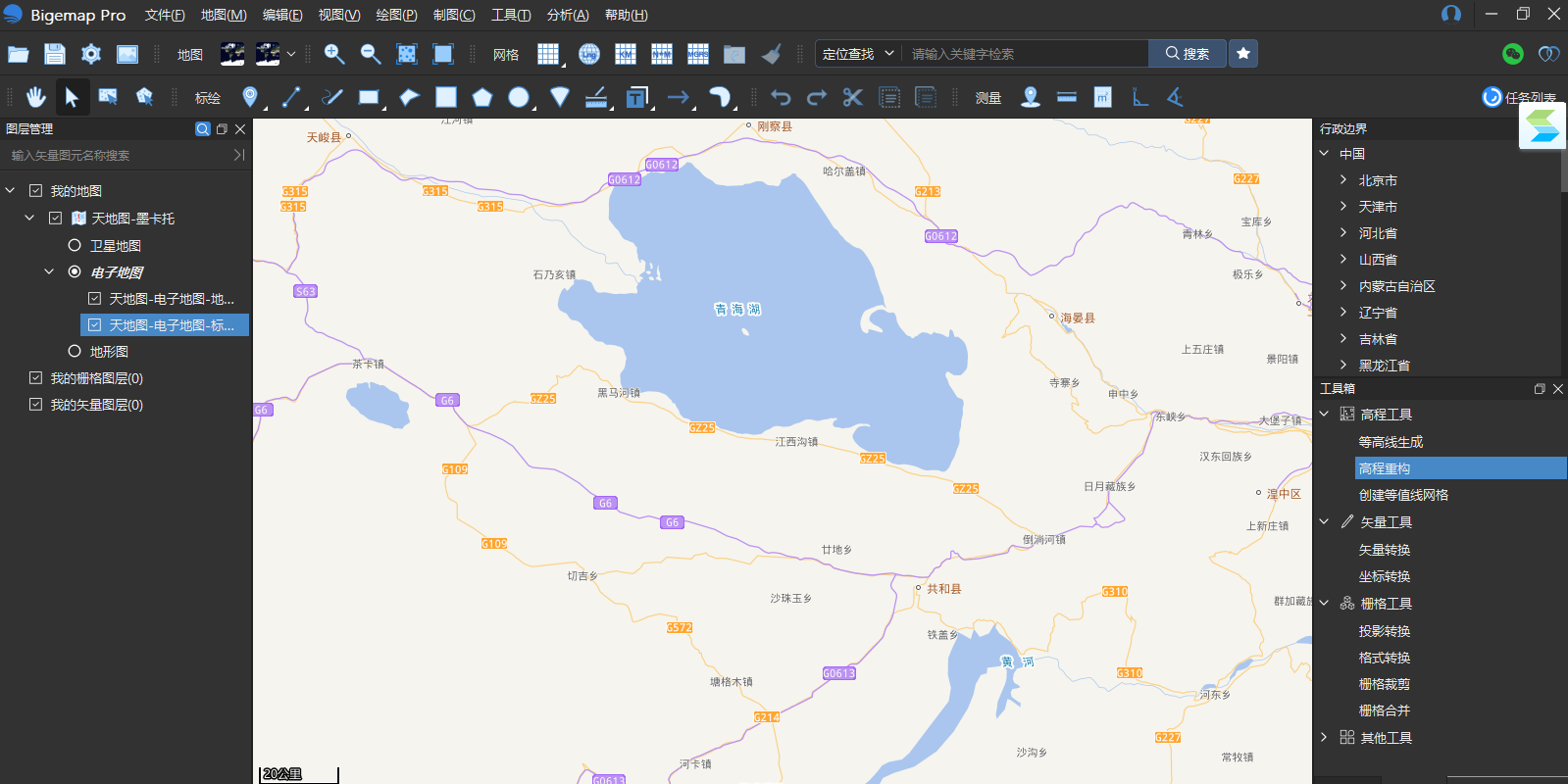Uncheck the 我的矢量图层(0) layer checkbox
The image size is (1568, 784).
(36, 405)
